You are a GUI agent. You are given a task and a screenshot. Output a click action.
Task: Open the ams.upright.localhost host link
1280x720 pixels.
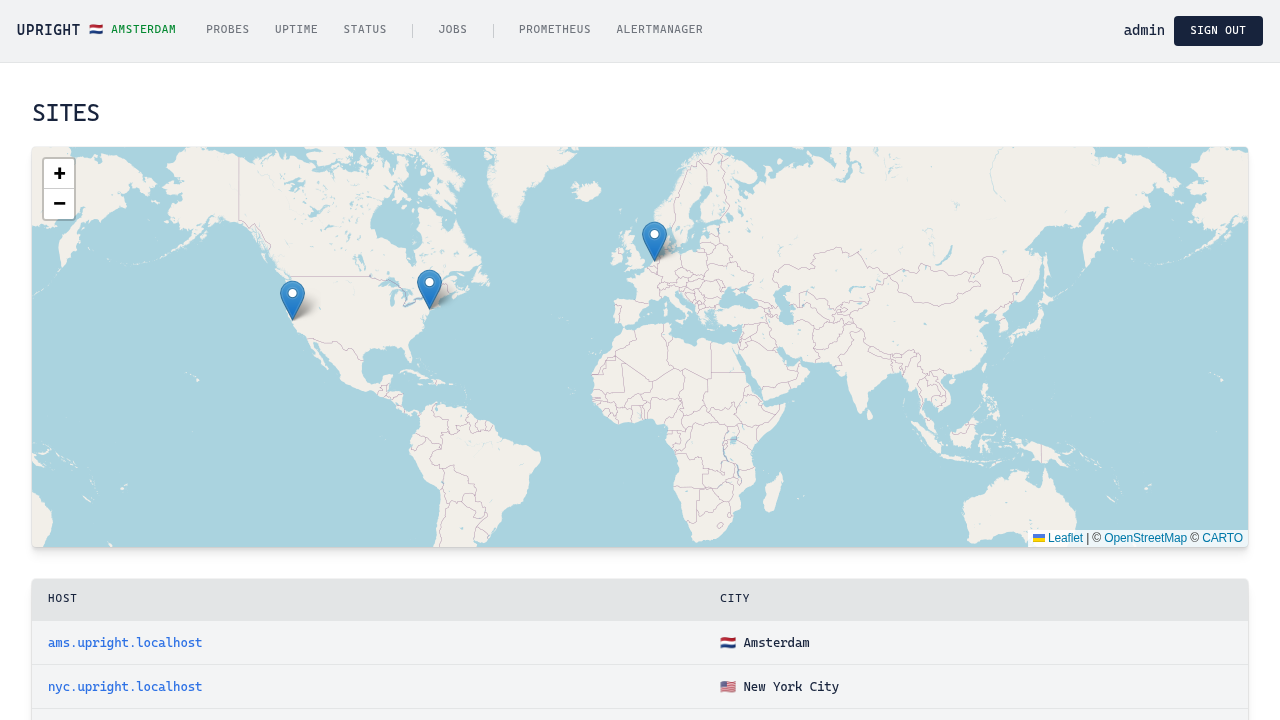pos(124,642)
